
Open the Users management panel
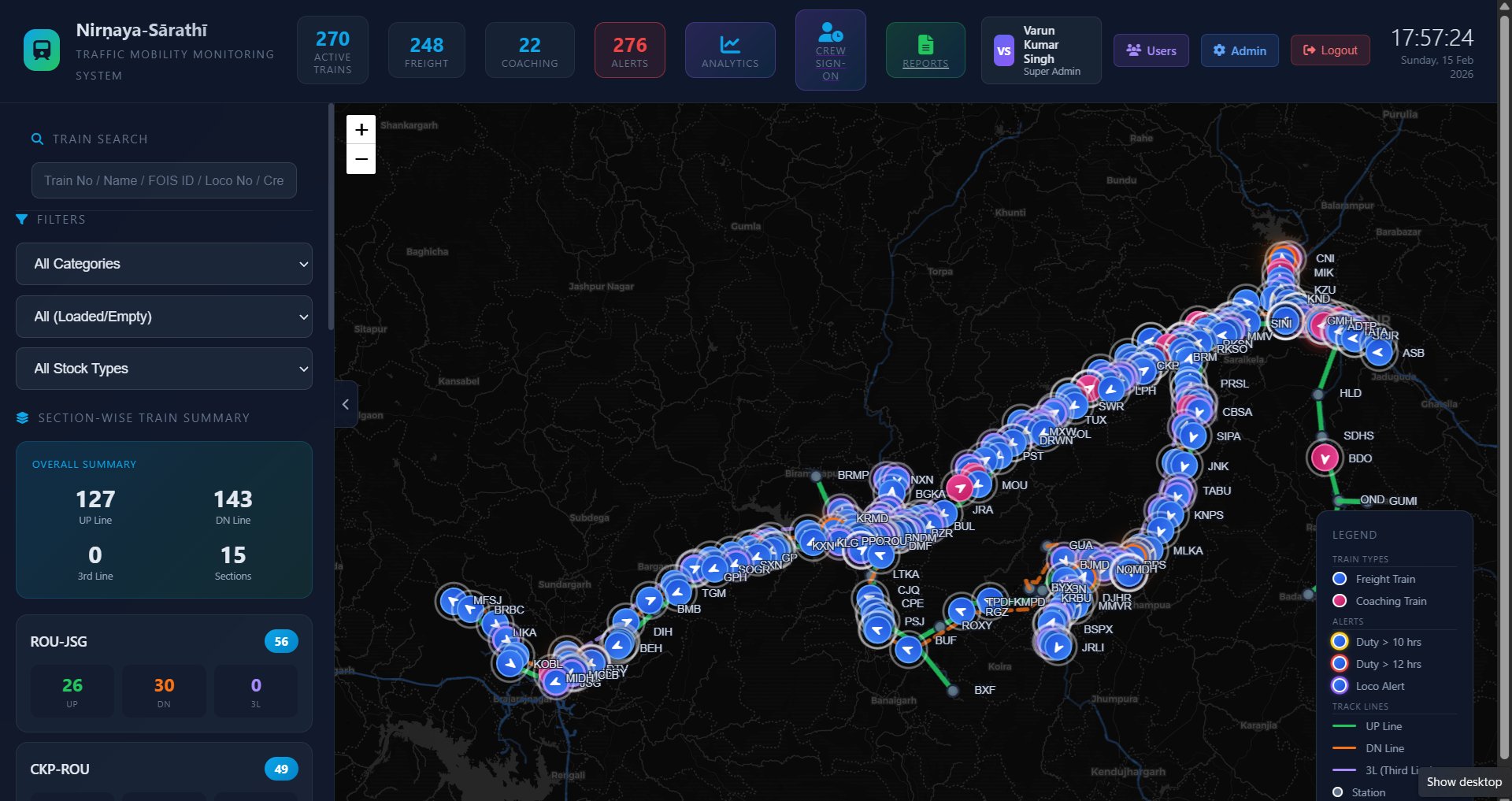point(1151,50)
